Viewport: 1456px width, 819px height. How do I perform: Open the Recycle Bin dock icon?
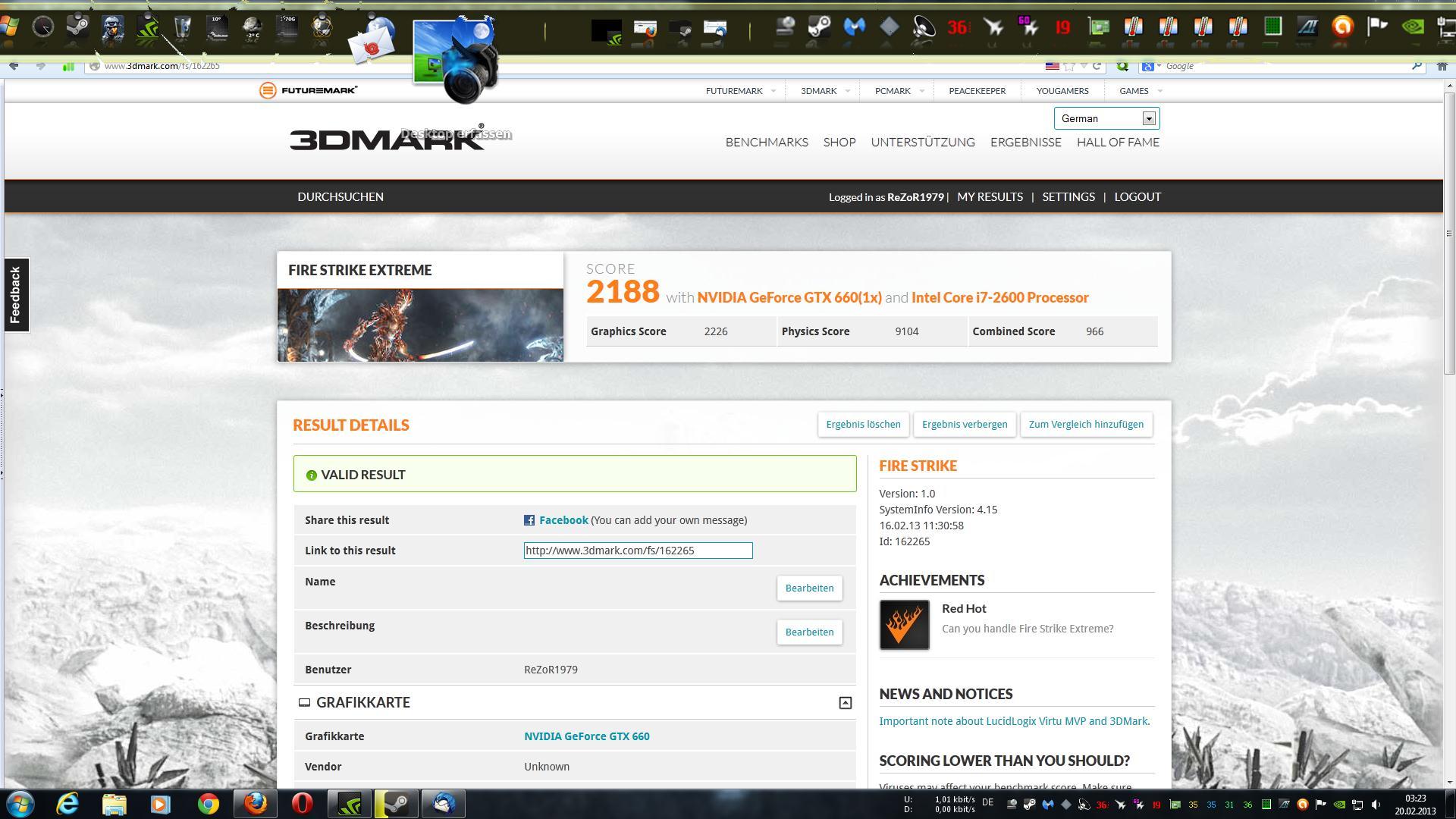(182, 28)
